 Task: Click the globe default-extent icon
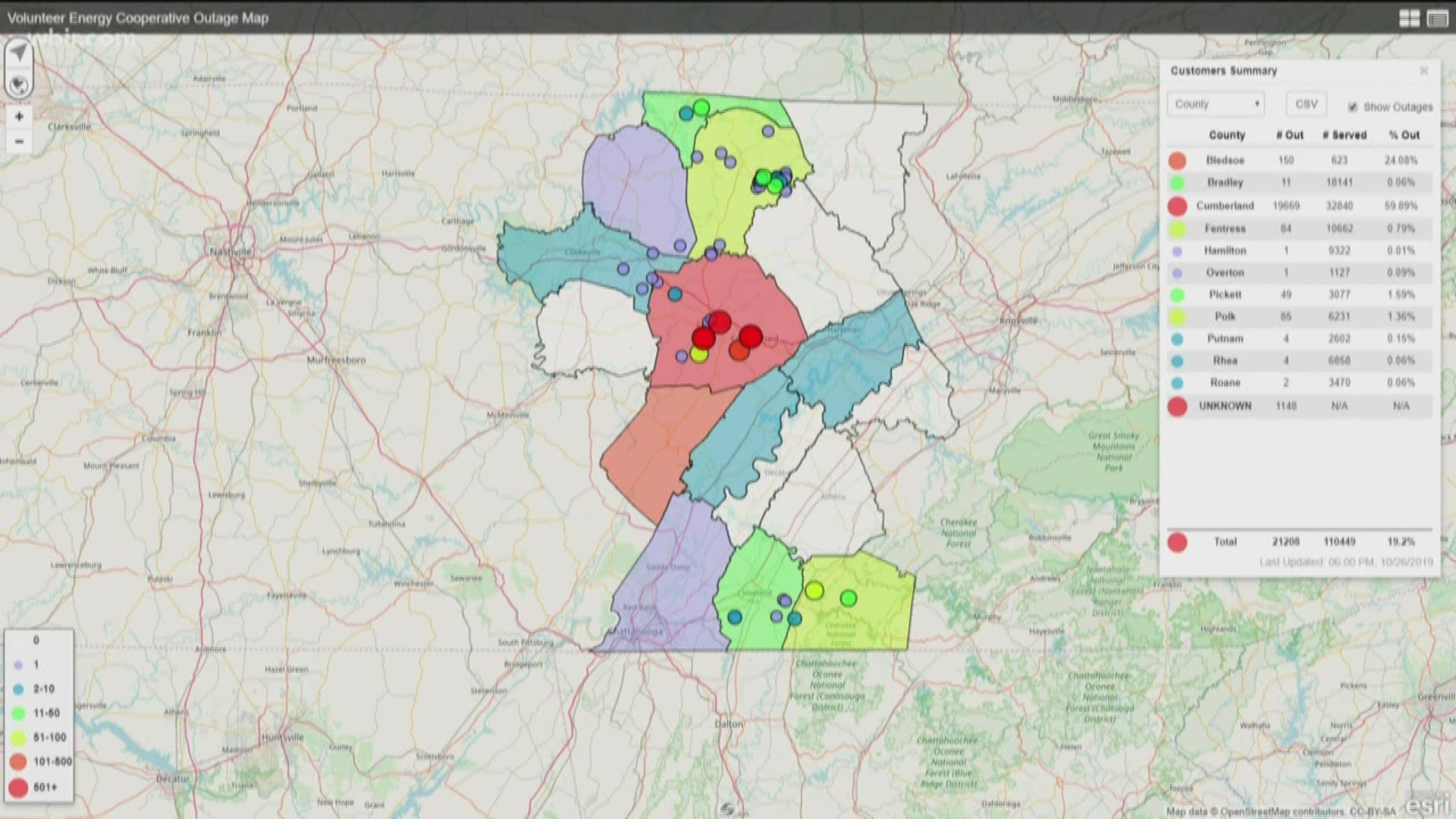(x=19, y=83)
